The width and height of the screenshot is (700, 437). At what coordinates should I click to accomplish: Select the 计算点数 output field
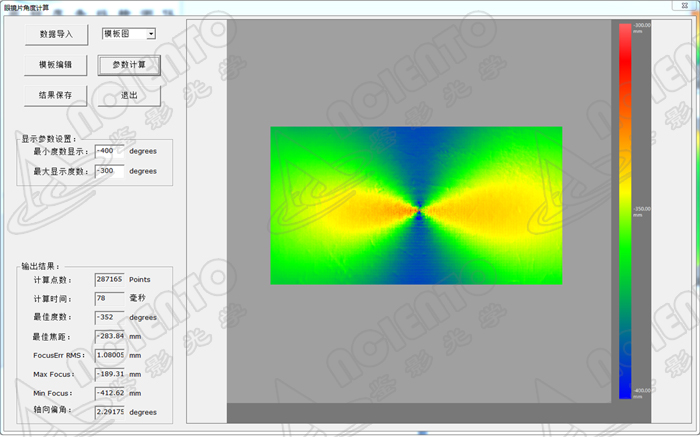click(x=108, y=280)
